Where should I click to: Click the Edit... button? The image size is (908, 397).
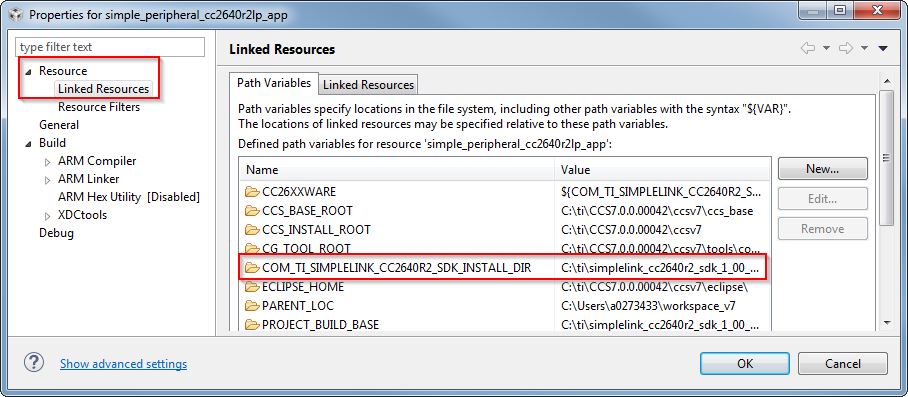pyautogui.click(x=822, y=198)
